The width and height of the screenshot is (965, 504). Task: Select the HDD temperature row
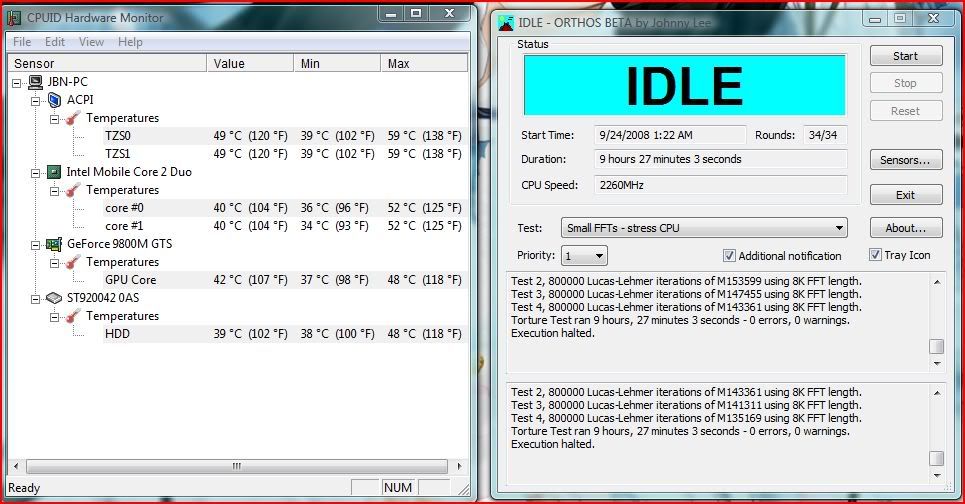pos(284,334)
